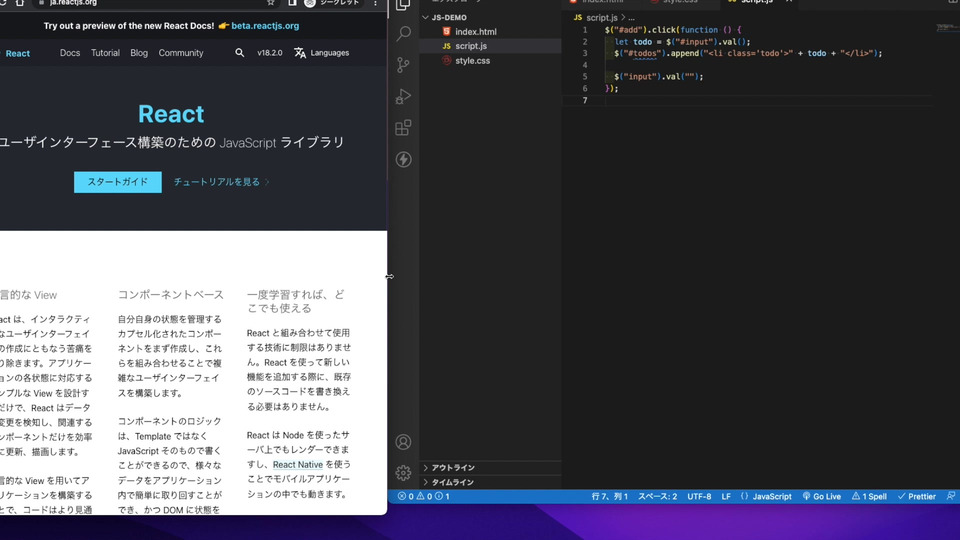
Task: Open the lightning bolt activity bar icon
Action: click(x=403, y=159)
